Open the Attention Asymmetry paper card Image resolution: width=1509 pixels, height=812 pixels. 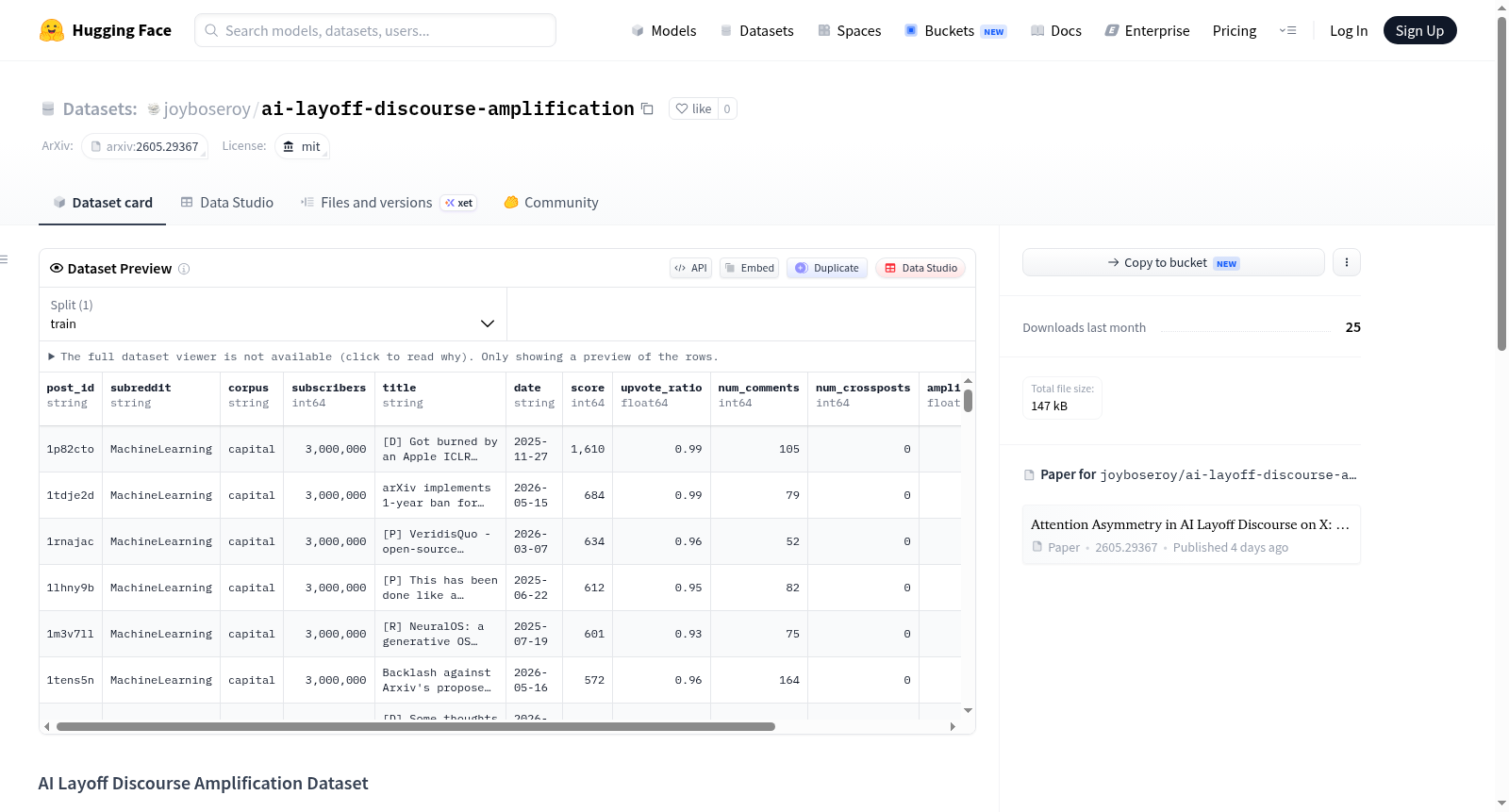[x=1191, y=535]
